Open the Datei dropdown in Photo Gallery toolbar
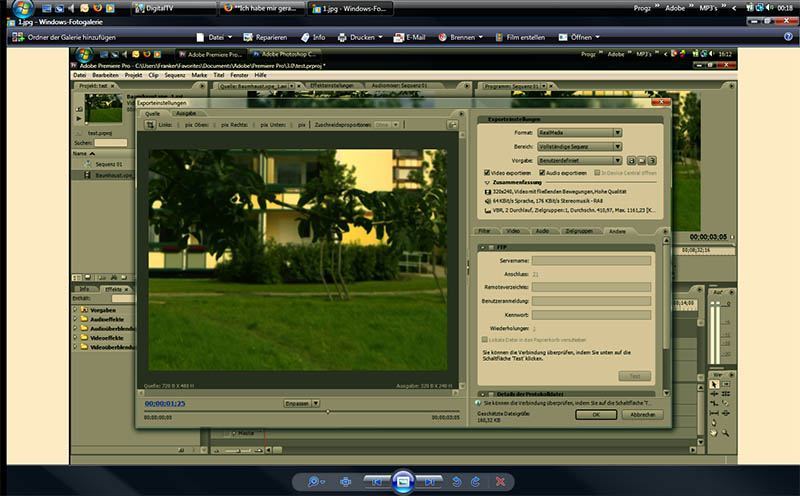The height and width of the screenshot is (496, 800). (215, 37)
